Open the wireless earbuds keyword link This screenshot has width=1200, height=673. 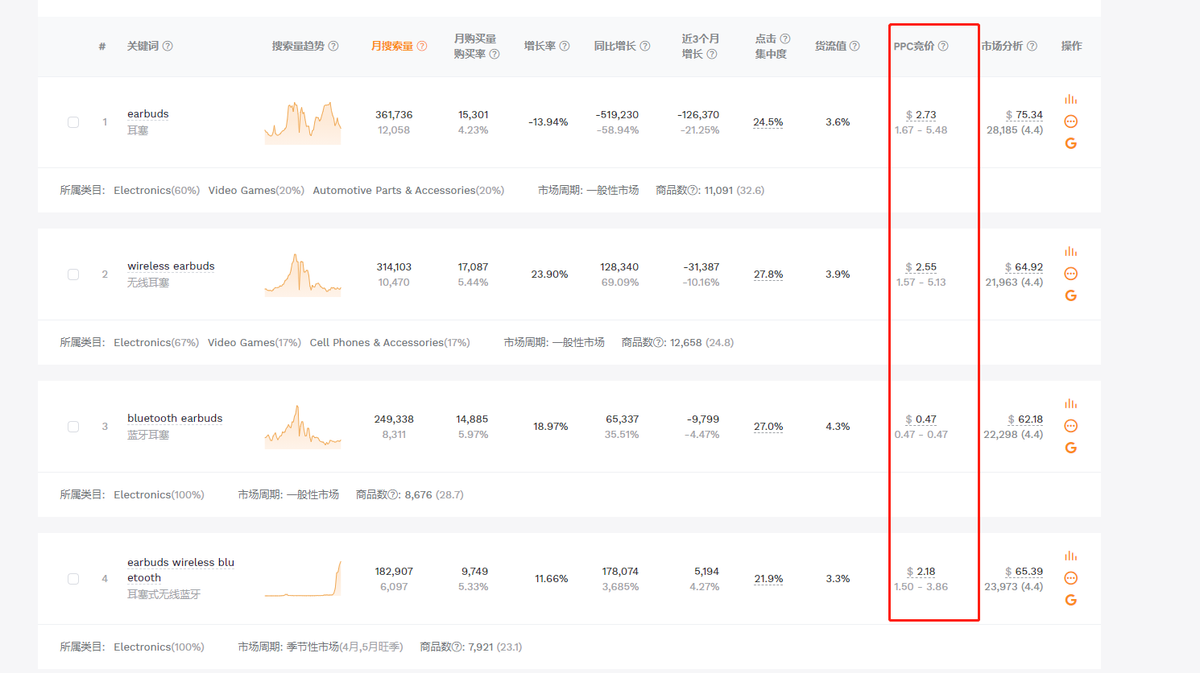(170, 265)
